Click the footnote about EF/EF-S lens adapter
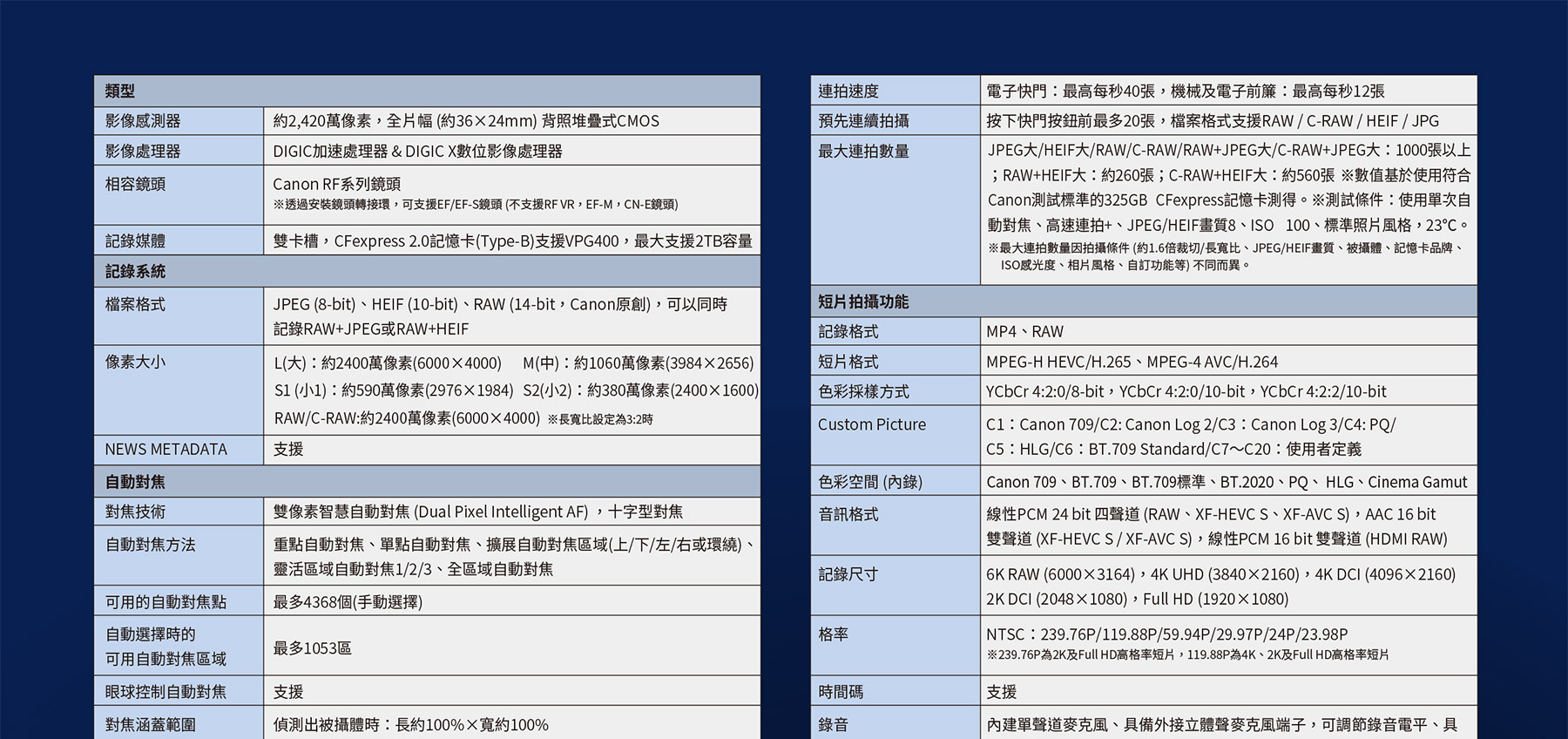Viewport: 1568px width, 739px height. pyautogui.click(x=476, y=205)
